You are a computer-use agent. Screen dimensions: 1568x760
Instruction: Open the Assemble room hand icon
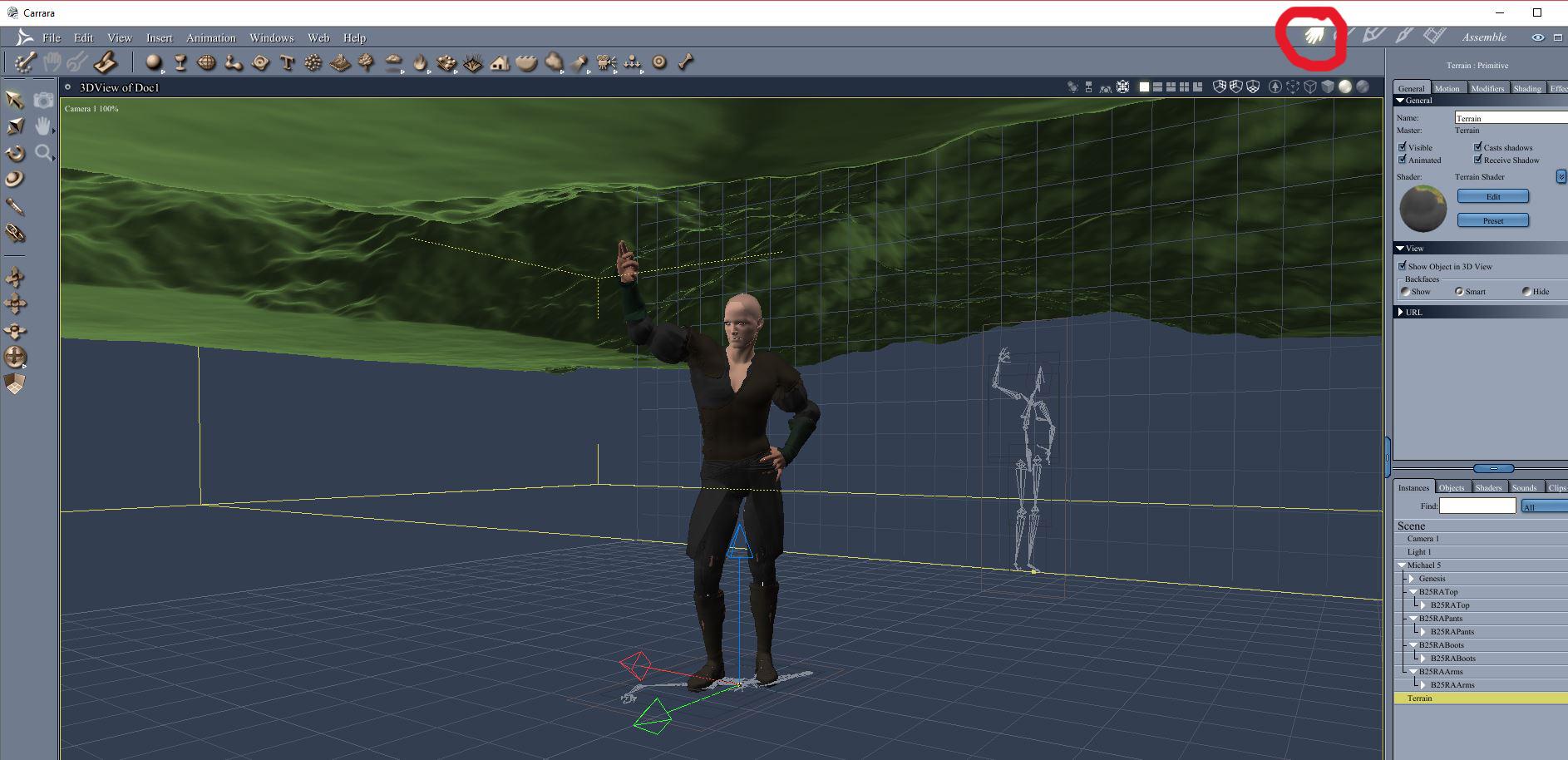coord(1314,35)
